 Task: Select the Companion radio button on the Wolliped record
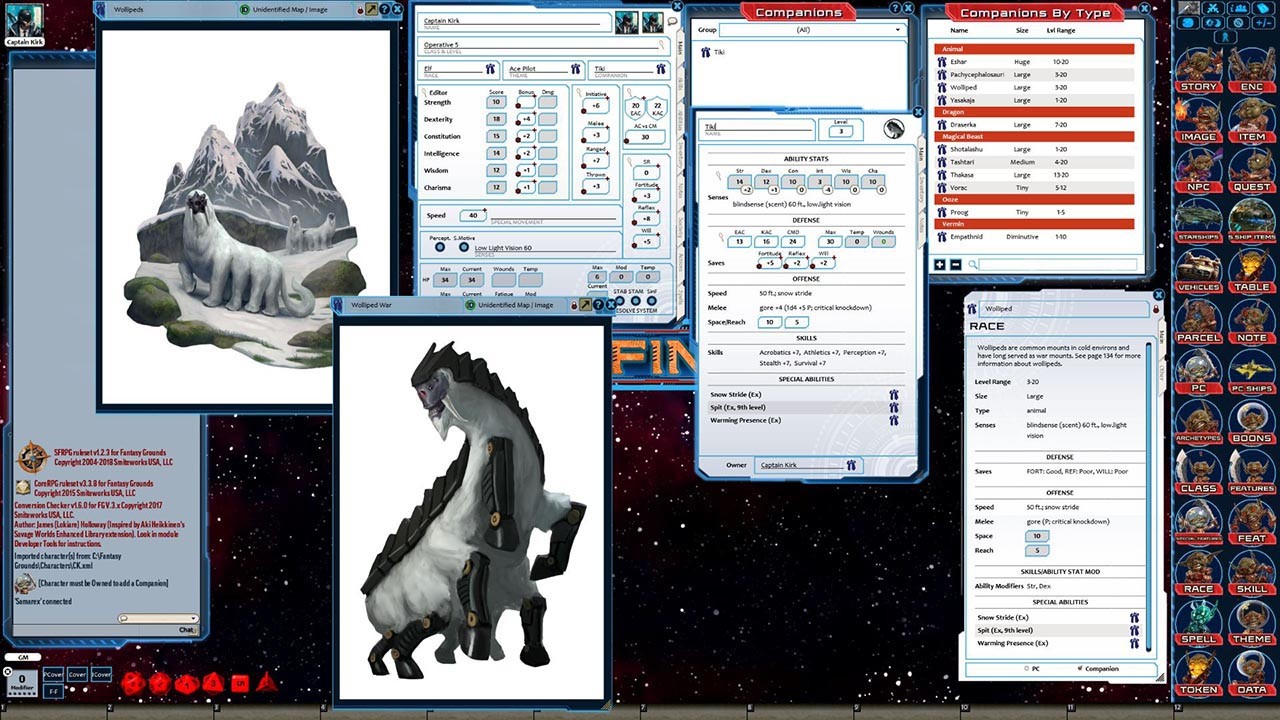[x=1082, y=668]
